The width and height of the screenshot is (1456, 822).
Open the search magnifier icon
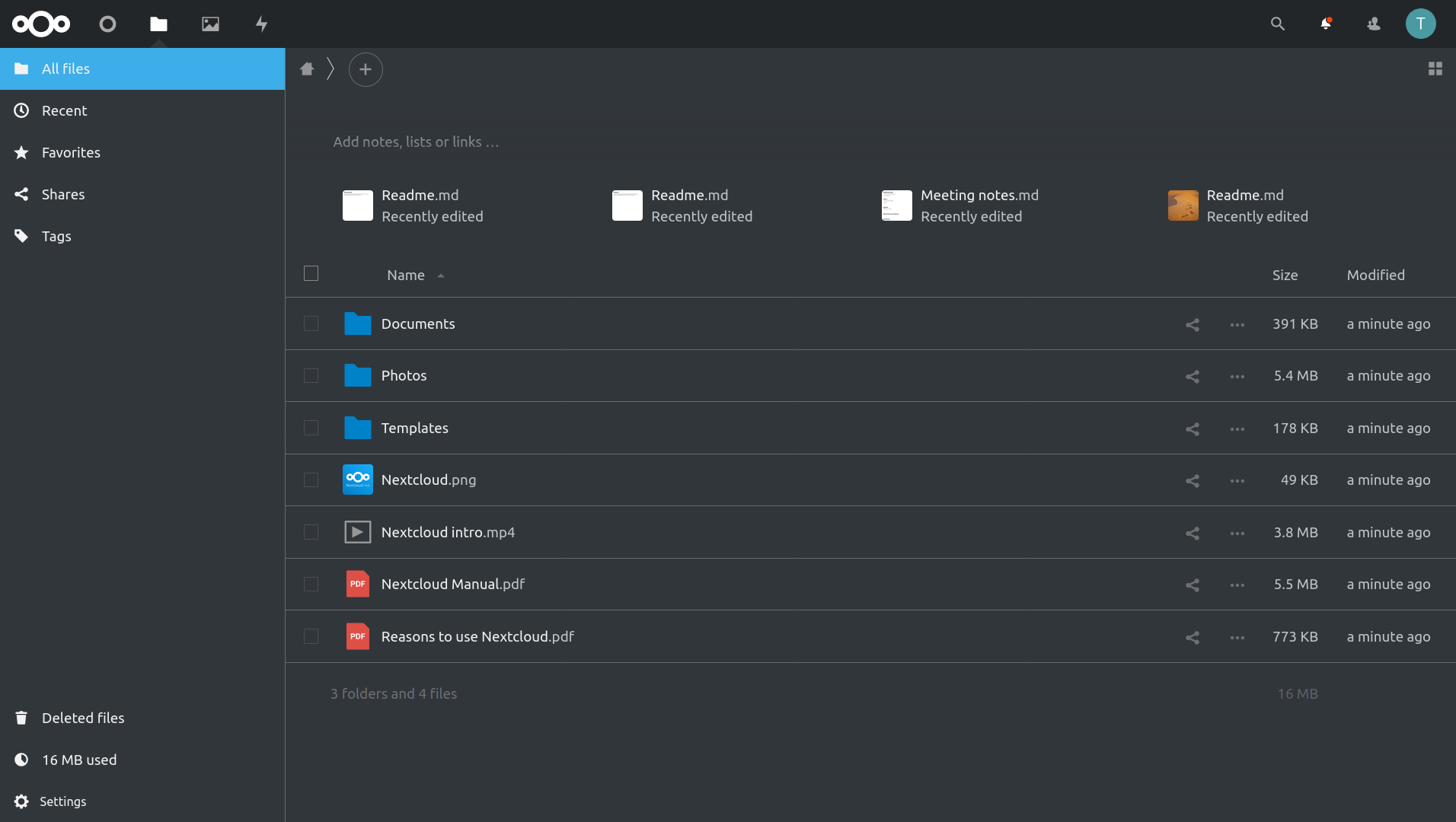1278,24
